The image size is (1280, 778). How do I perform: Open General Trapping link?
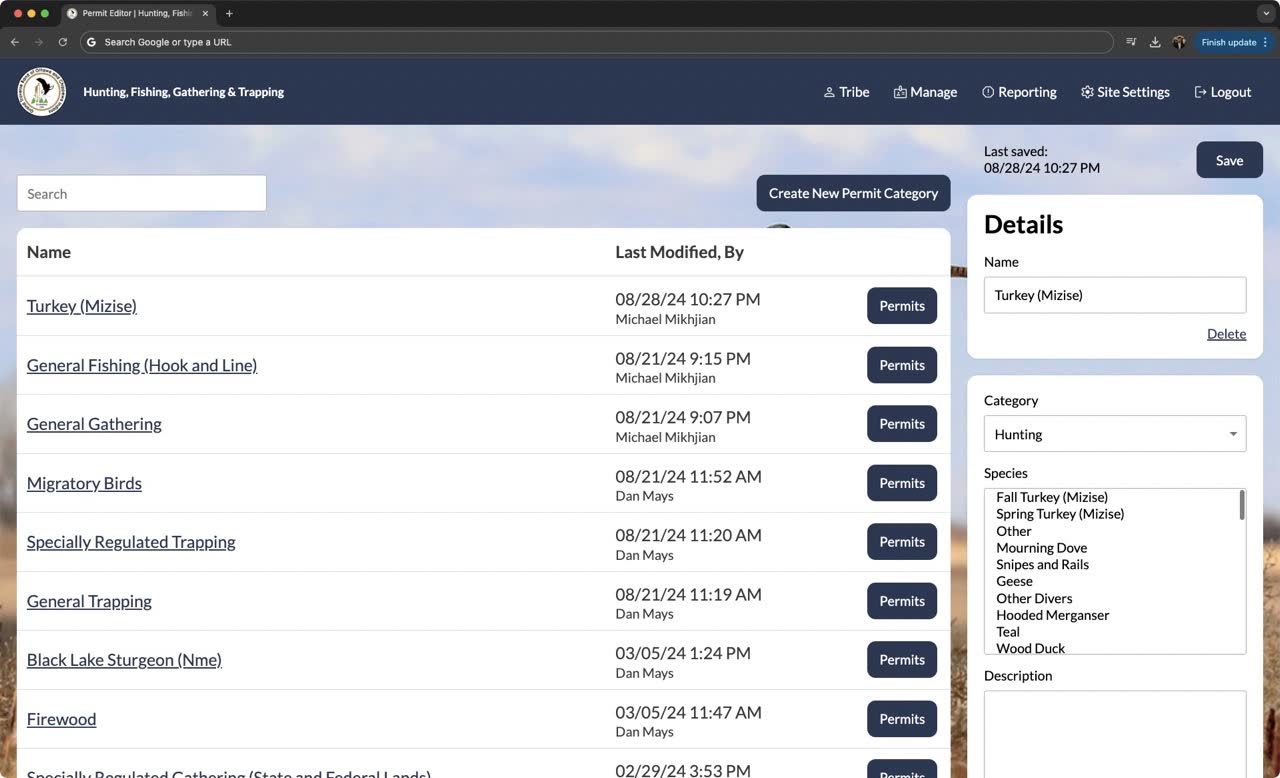click(x=89, y=601)
